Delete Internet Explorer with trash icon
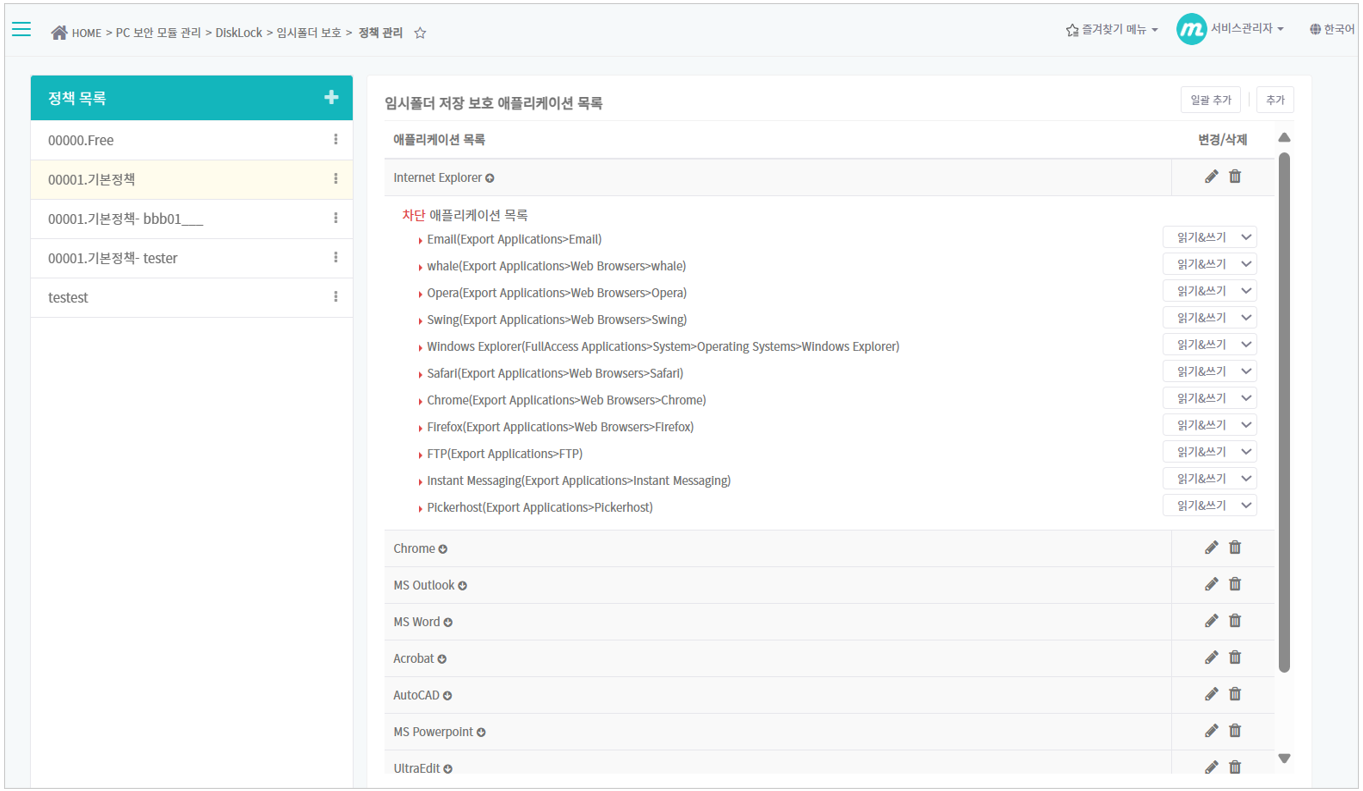This screenshot has height=791, width=1363. tap(1235, 176)
